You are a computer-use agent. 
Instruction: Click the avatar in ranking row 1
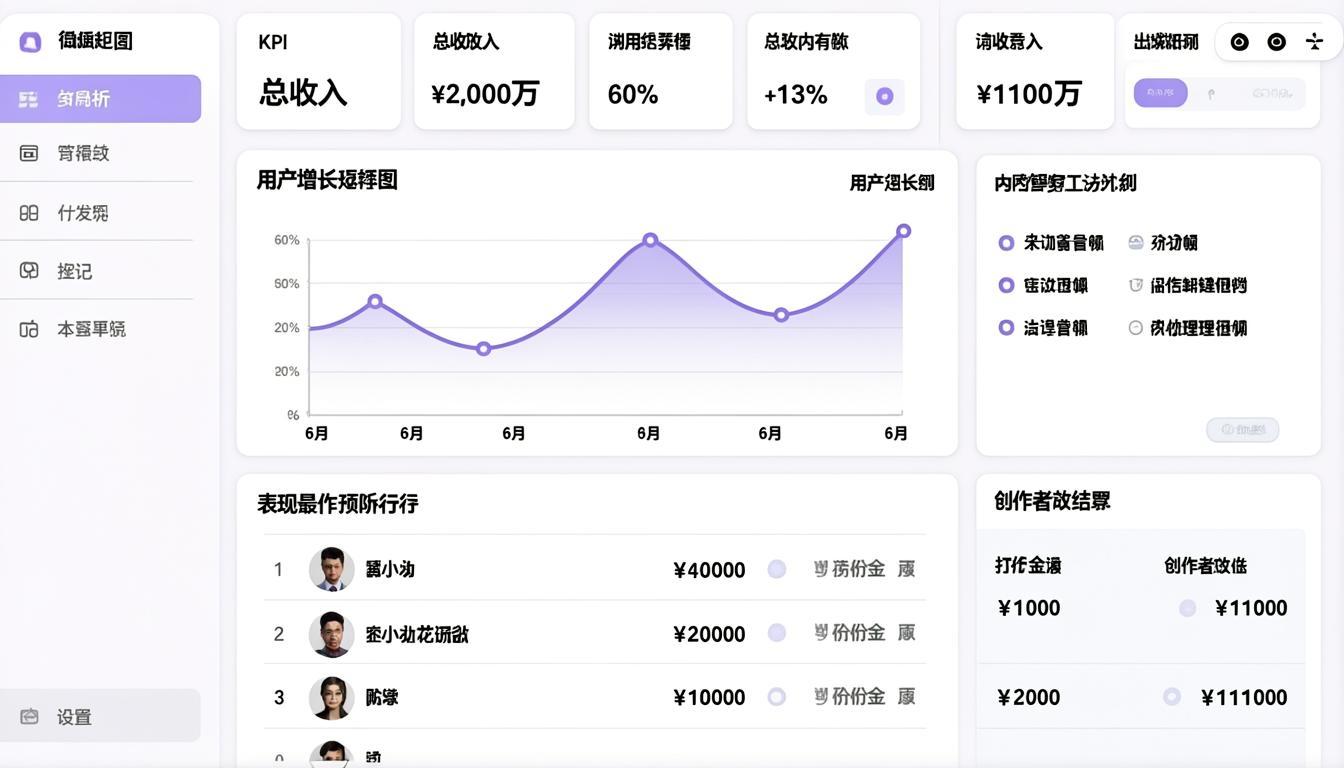pyautogui.click(x=331, y=569)
